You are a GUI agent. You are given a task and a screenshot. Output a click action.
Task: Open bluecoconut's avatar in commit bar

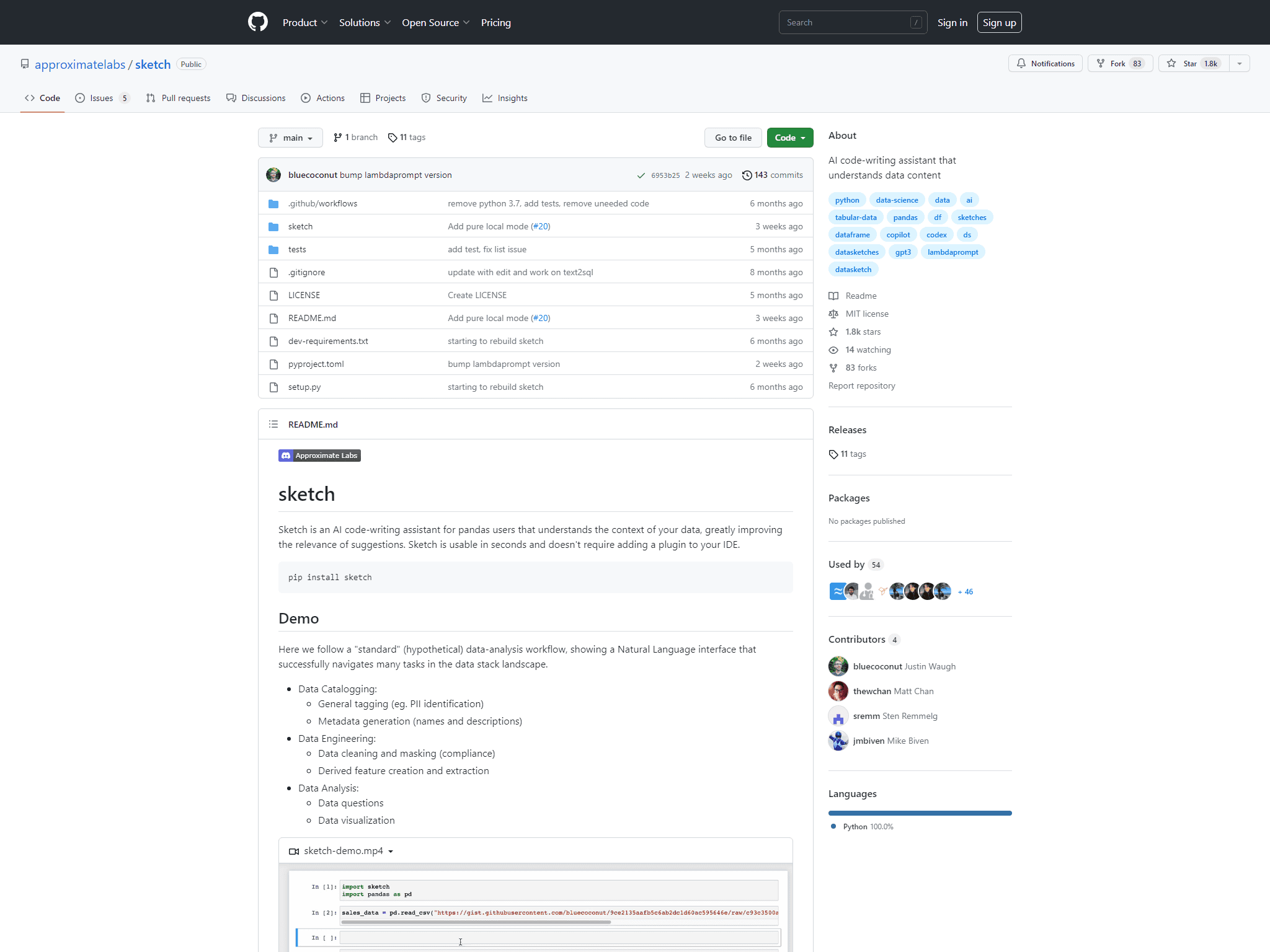(273, 175)
